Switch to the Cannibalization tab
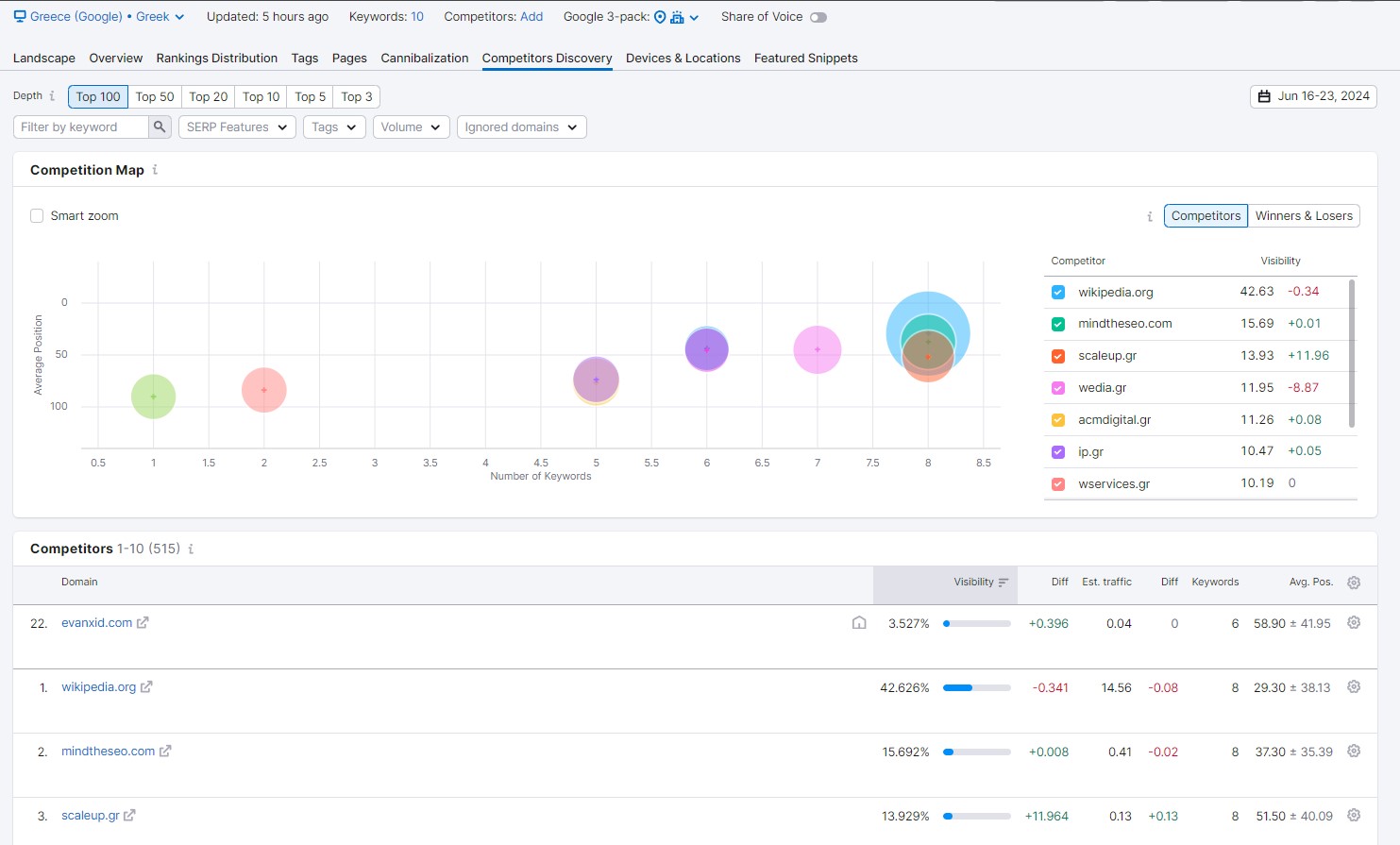Image resolution: width=1400 pixels, height=845 pixels. point(424,59)
